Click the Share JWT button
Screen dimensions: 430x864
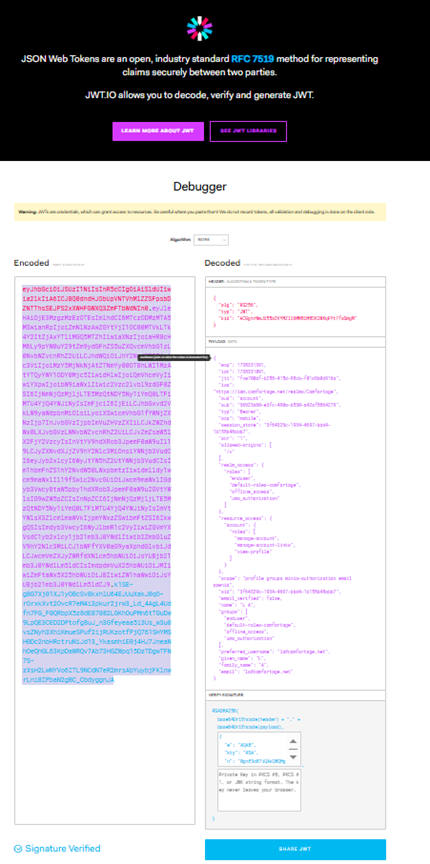point(295,849)
